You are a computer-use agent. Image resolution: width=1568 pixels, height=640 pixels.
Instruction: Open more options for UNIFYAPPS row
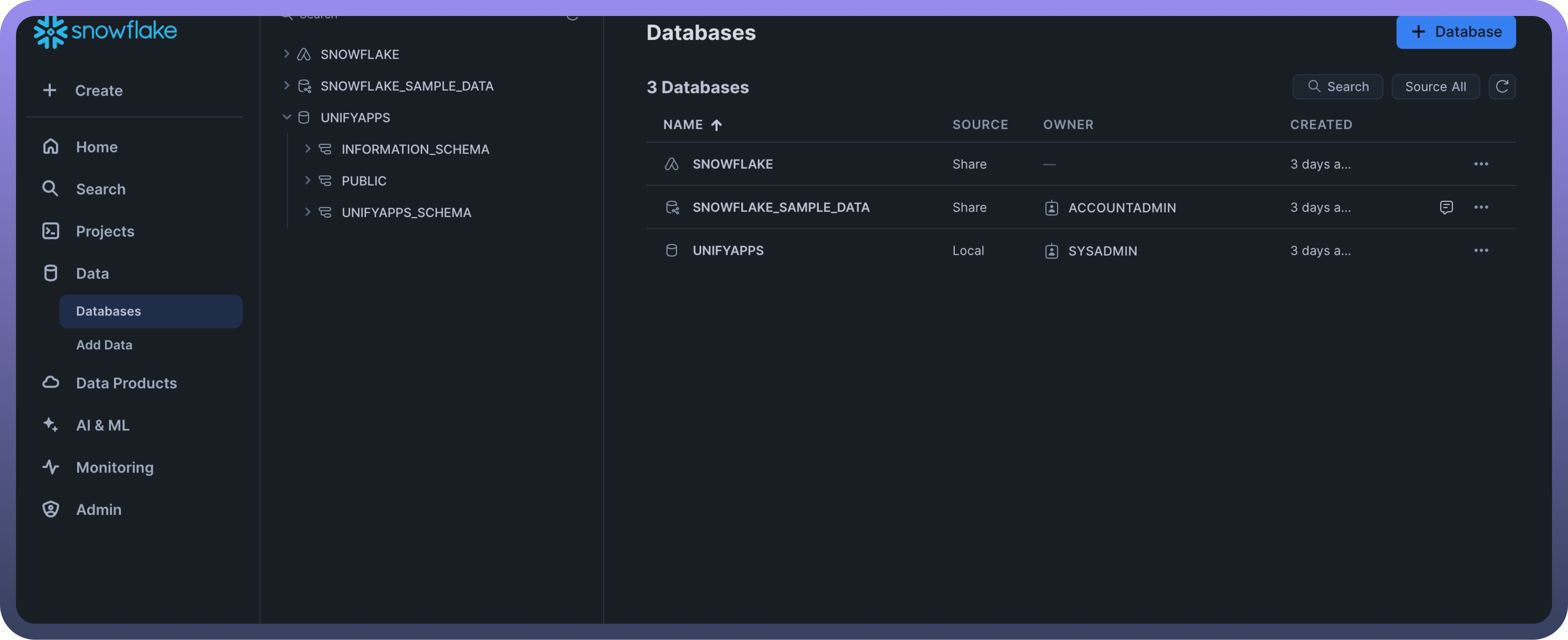tap(1480, 250)
